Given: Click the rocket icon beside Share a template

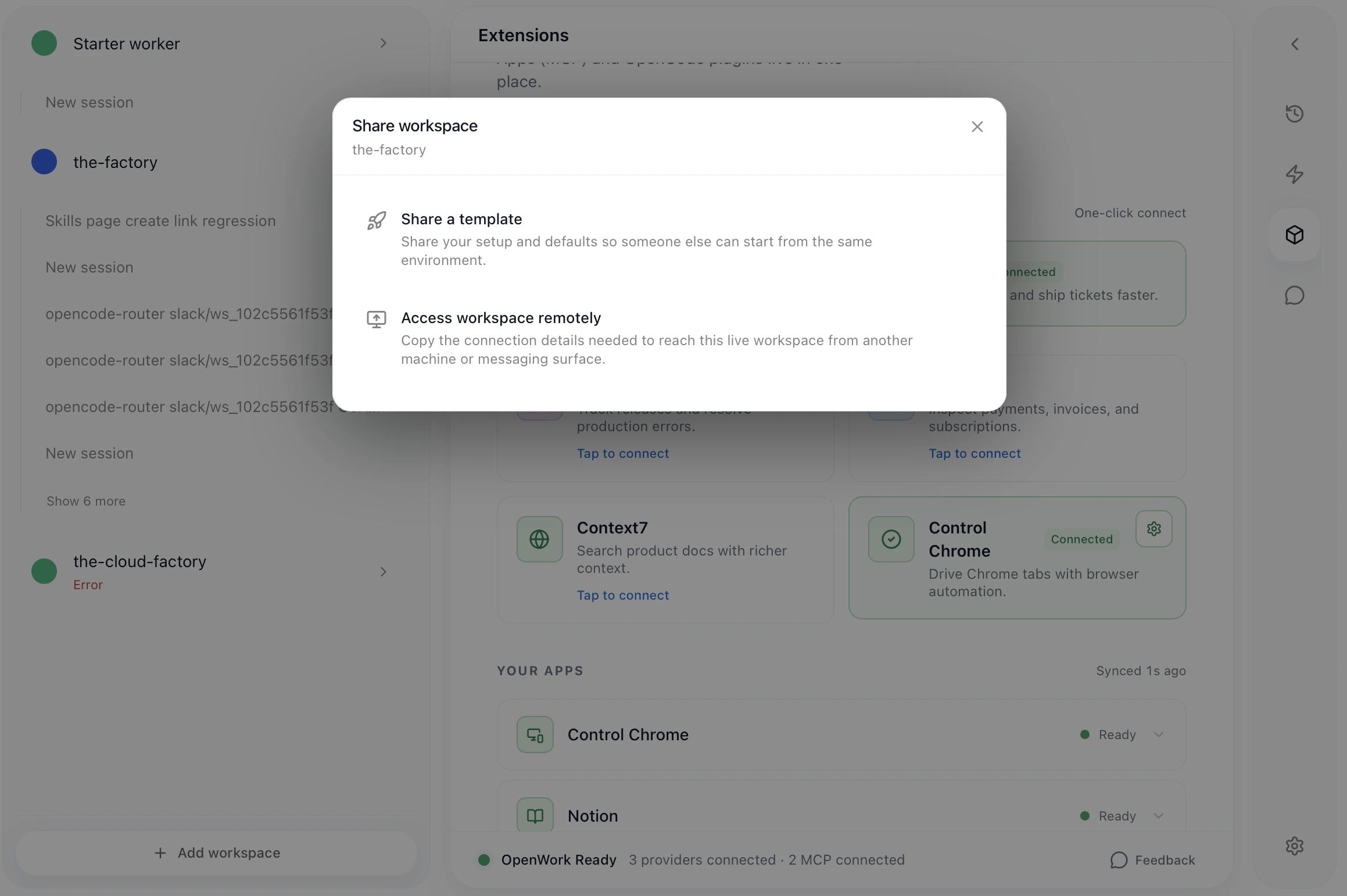Looking at the screenshot, I should 377,220.
